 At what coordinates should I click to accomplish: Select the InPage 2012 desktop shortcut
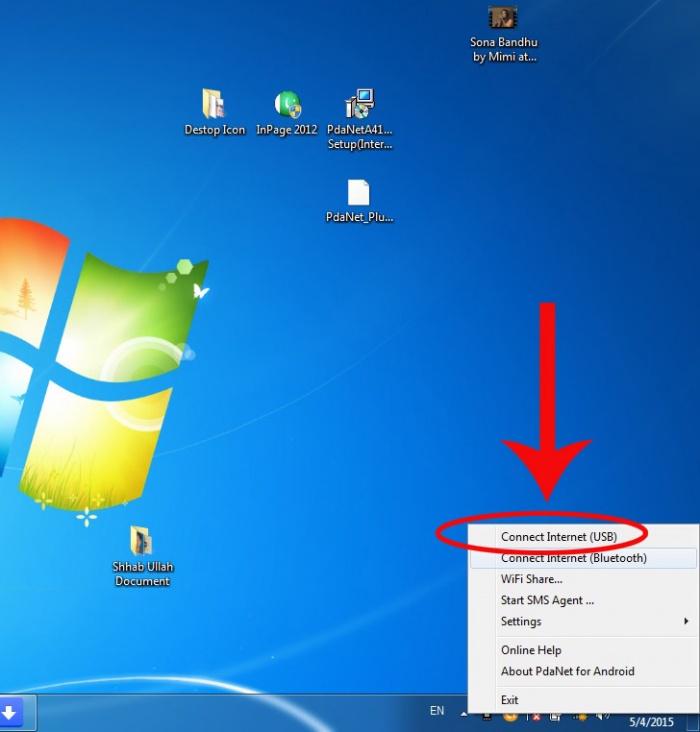tap(287, 112)
